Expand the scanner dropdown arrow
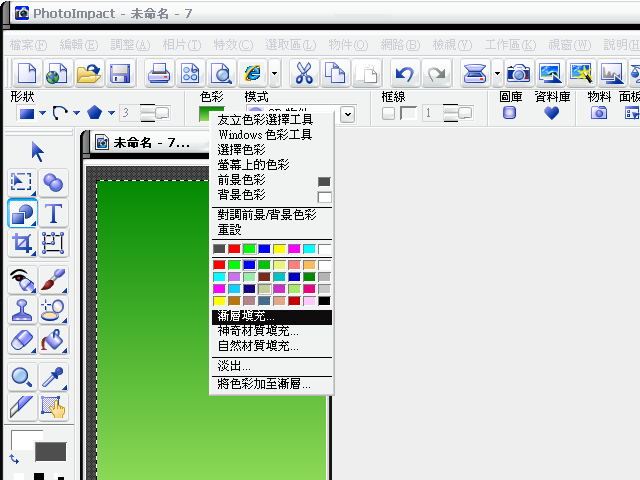640x480 pixels. click(497, 73)
